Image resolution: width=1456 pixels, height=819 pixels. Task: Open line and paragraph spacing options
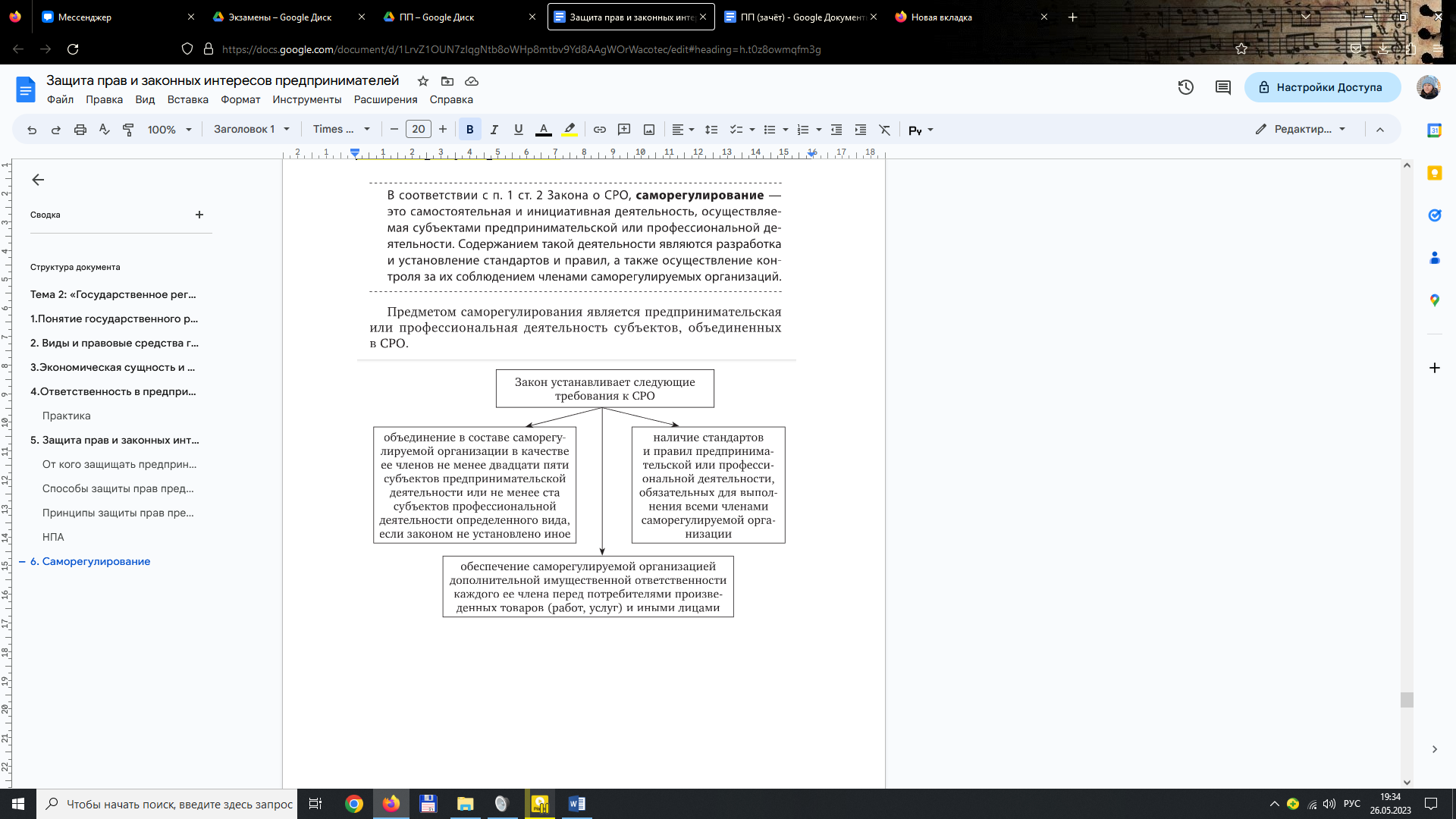(x=711, y=130)
